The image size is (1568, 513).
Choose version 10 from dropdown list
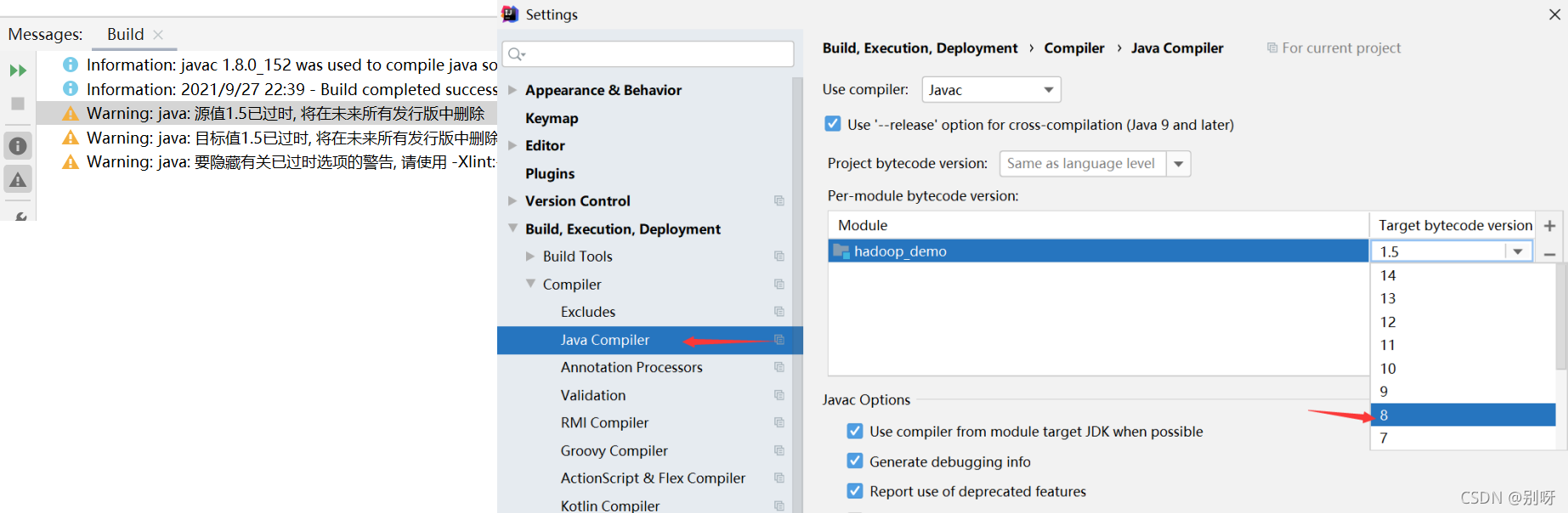tap(1463, 369)
